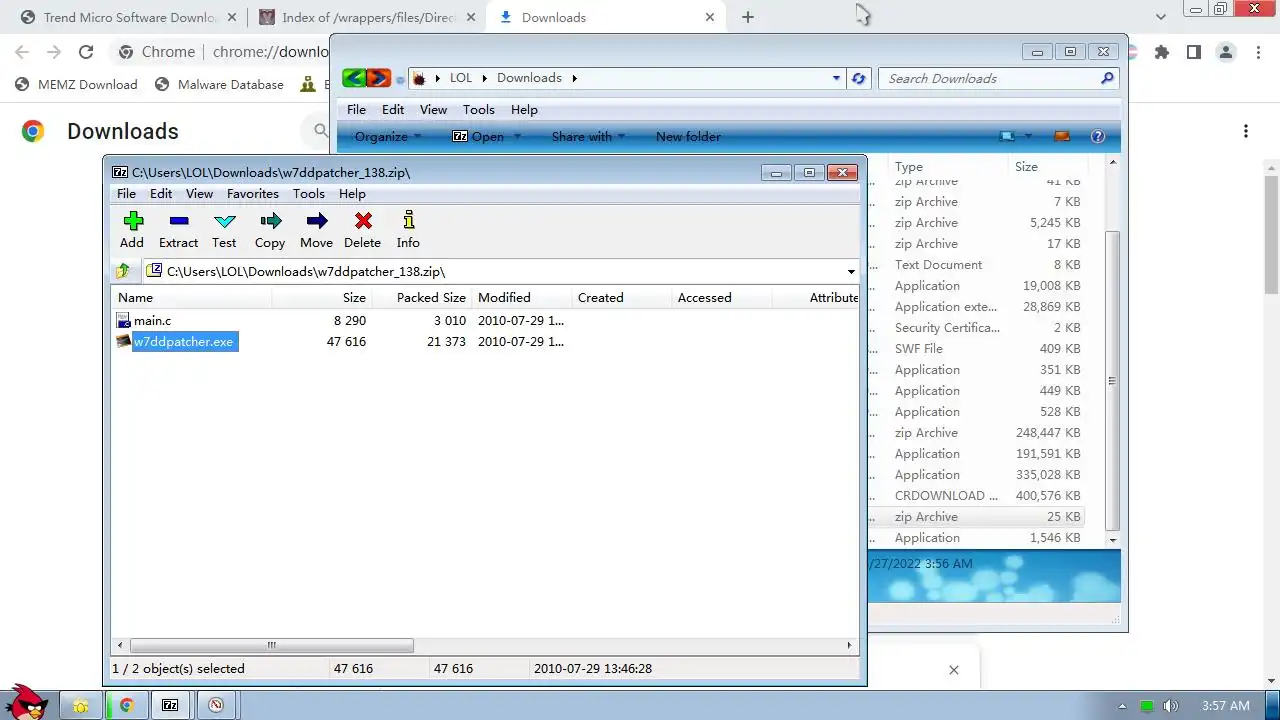Open Chrome tab search dropdown arrow

tap(1161, 17)
